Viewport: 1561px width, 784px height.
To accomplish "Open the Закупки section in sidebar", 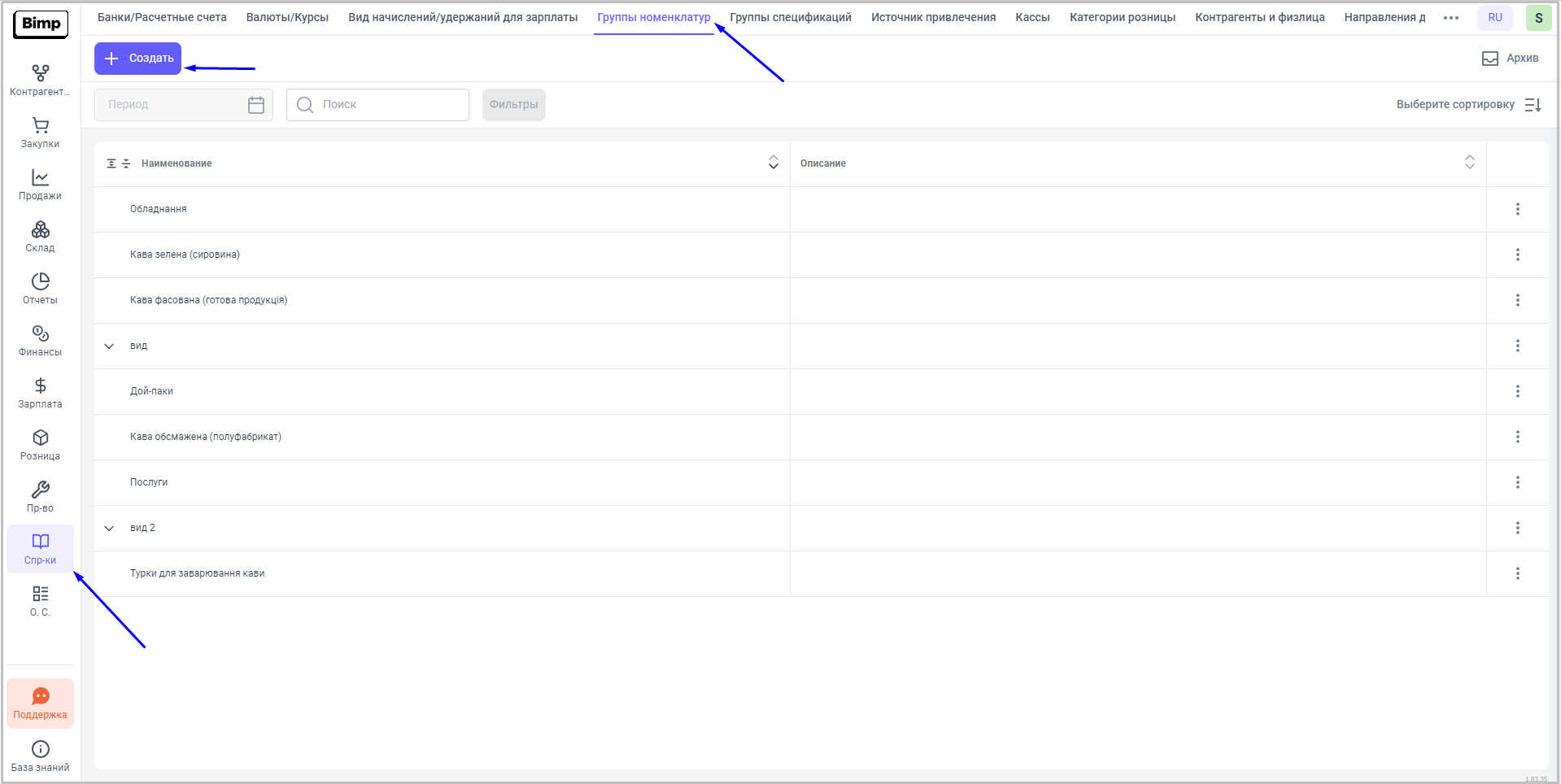I will pyautogui.click(x=40, y=133).
